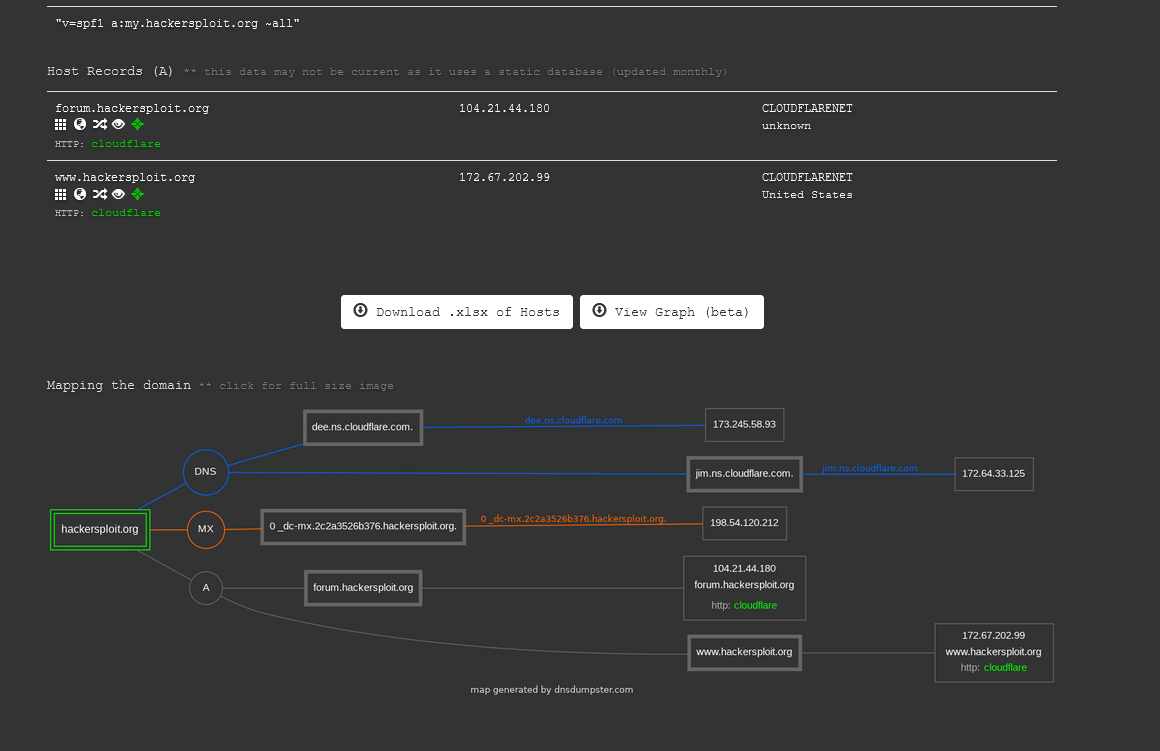Click the grey A circle node
The image size is (1160, 751).
[206, 588]
